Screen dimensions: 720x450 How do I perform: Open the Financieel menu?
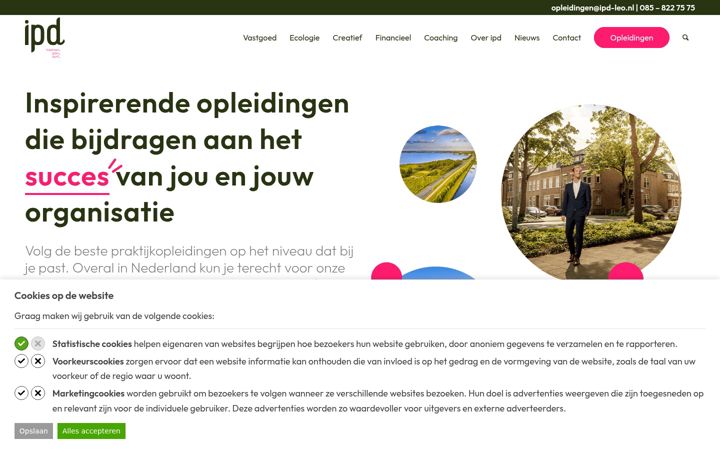pyautogui.click(x=393, y=38)
